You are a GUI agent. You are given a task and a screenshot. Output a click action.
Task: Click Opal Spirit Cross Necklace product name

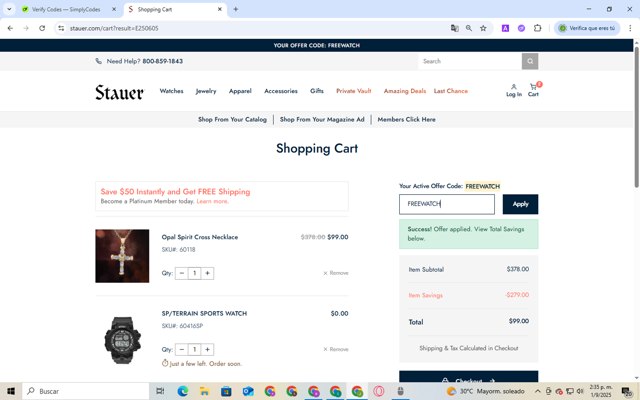tap(200, 237)
